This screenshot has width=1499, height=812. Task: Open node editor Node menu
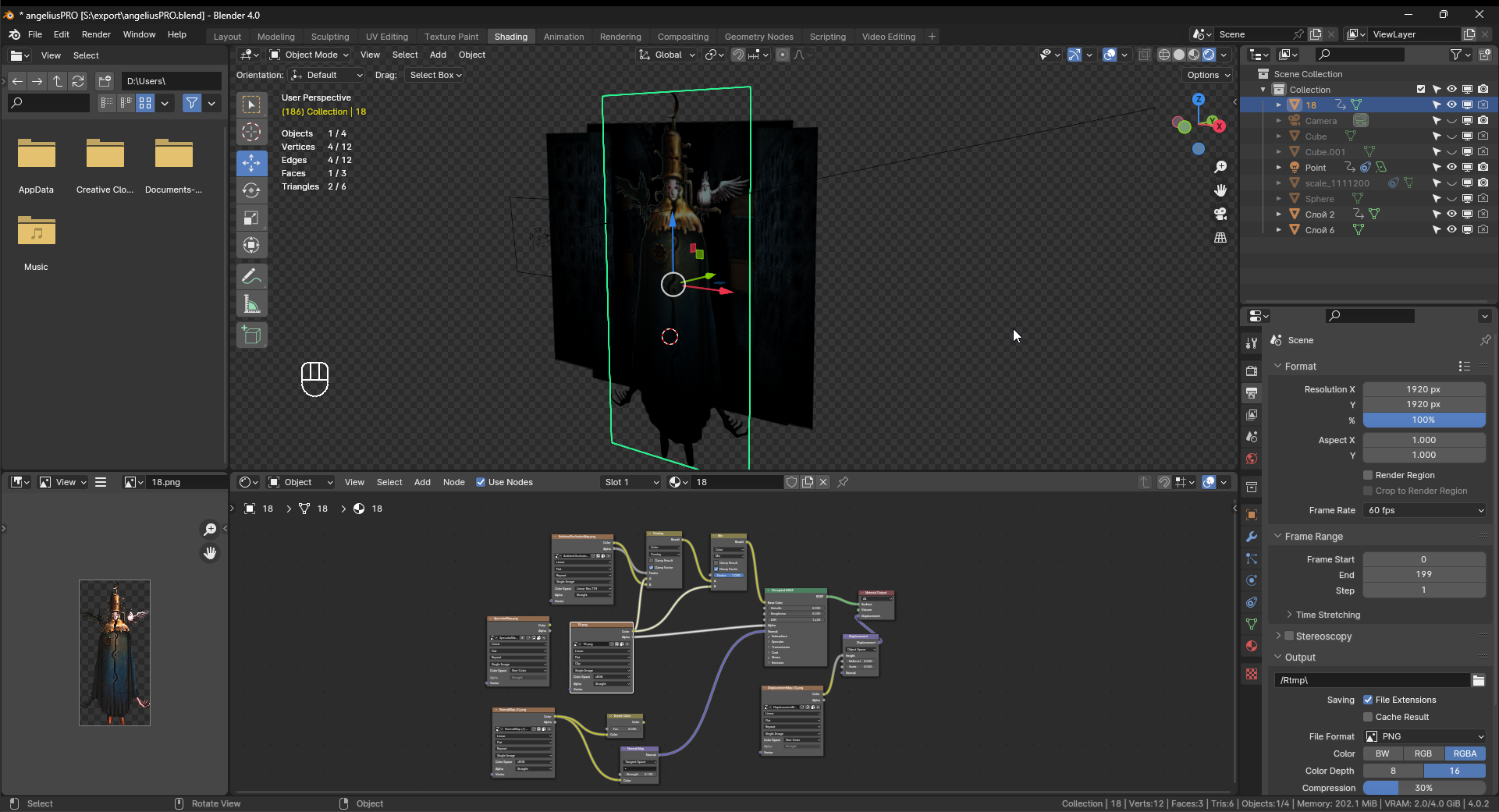[x=453, y=482]
